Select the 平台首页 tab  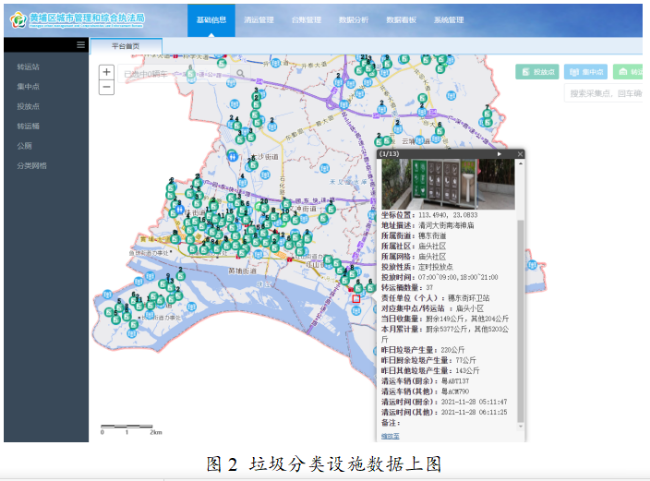(x=127, y=46)
